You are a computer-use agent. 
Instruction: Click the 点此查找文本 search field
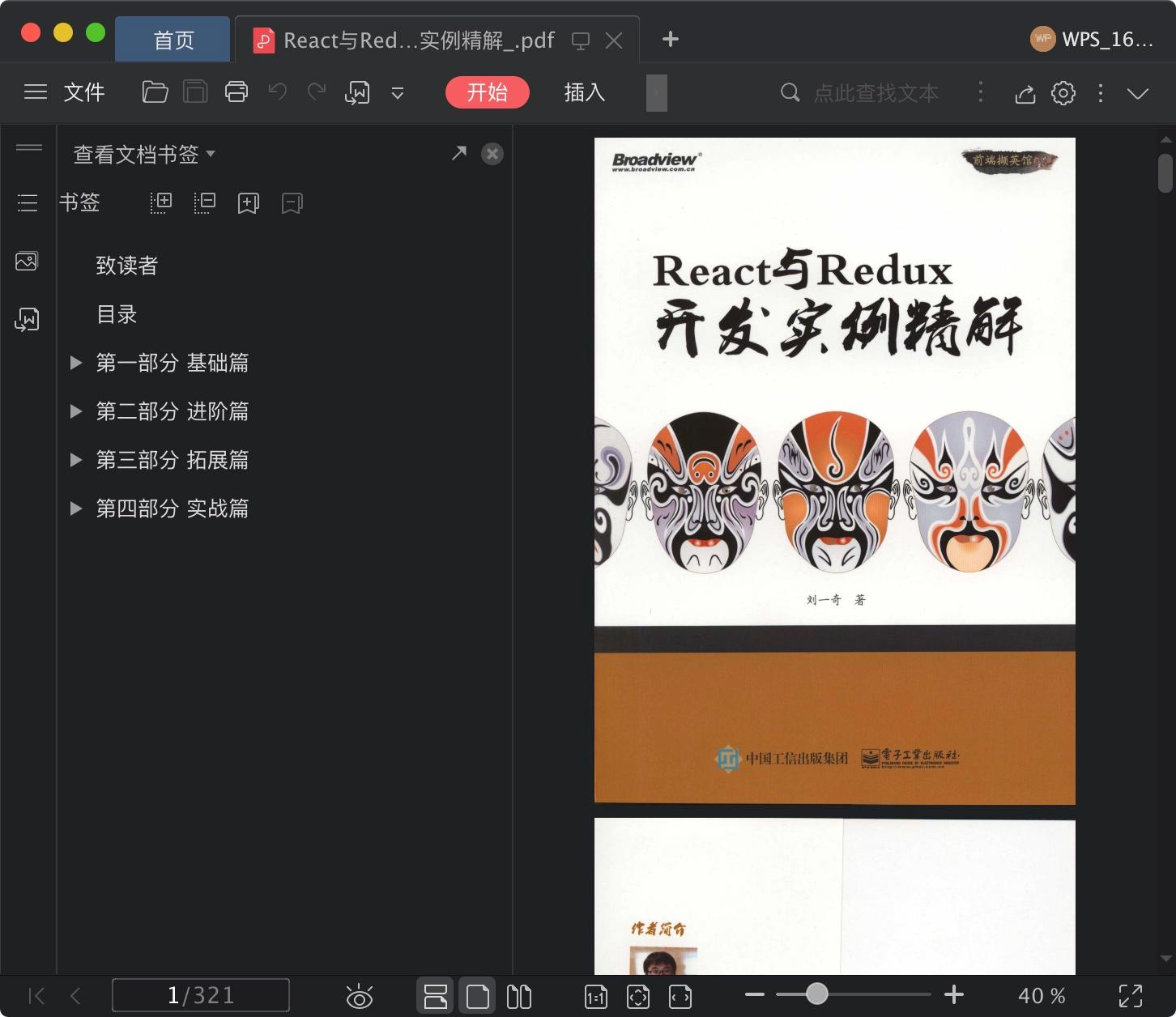click(x=876, y=93)
